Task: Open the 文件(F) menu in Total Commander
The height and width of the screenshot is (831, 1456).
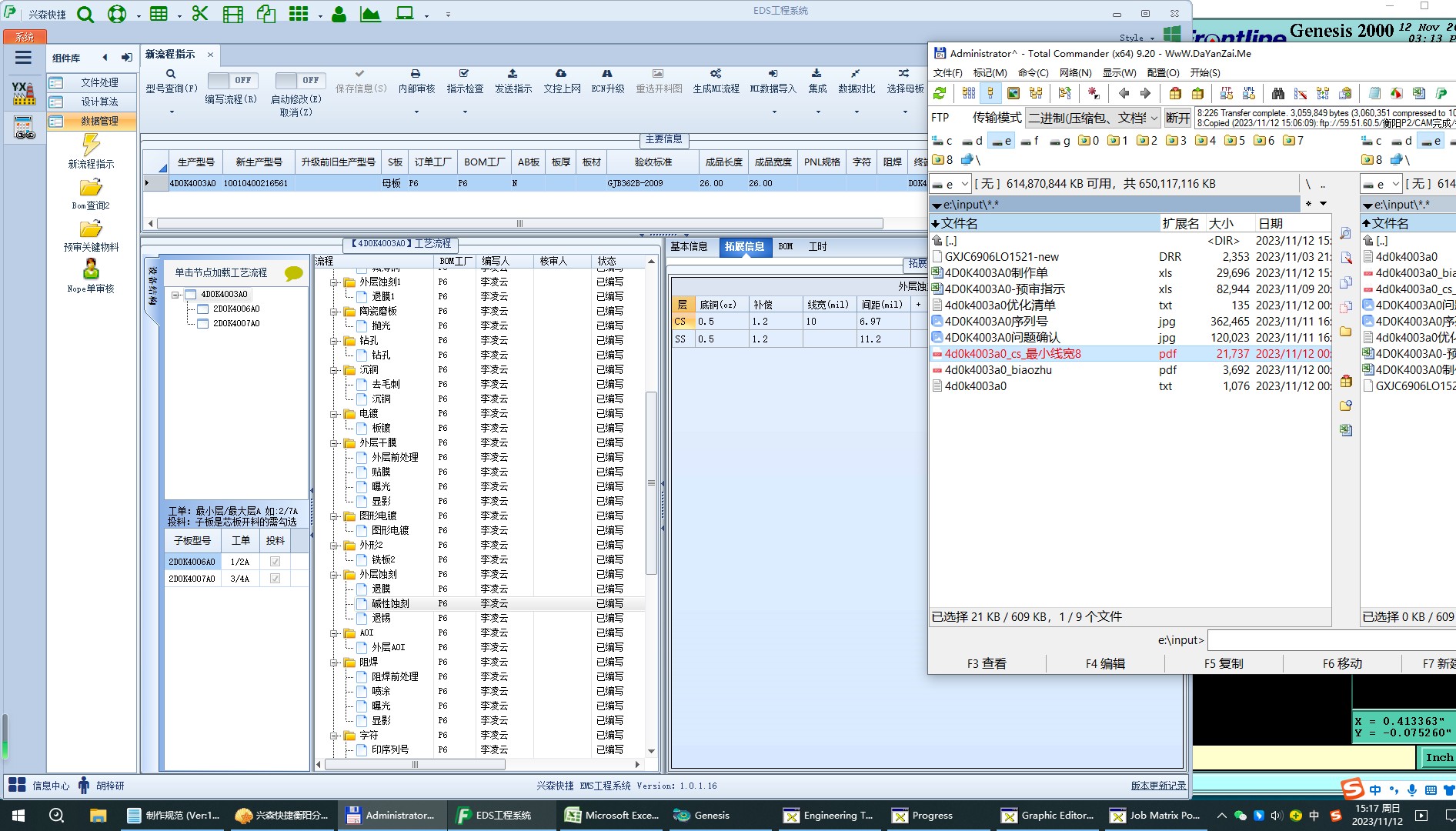Action: tap(948, 73)
